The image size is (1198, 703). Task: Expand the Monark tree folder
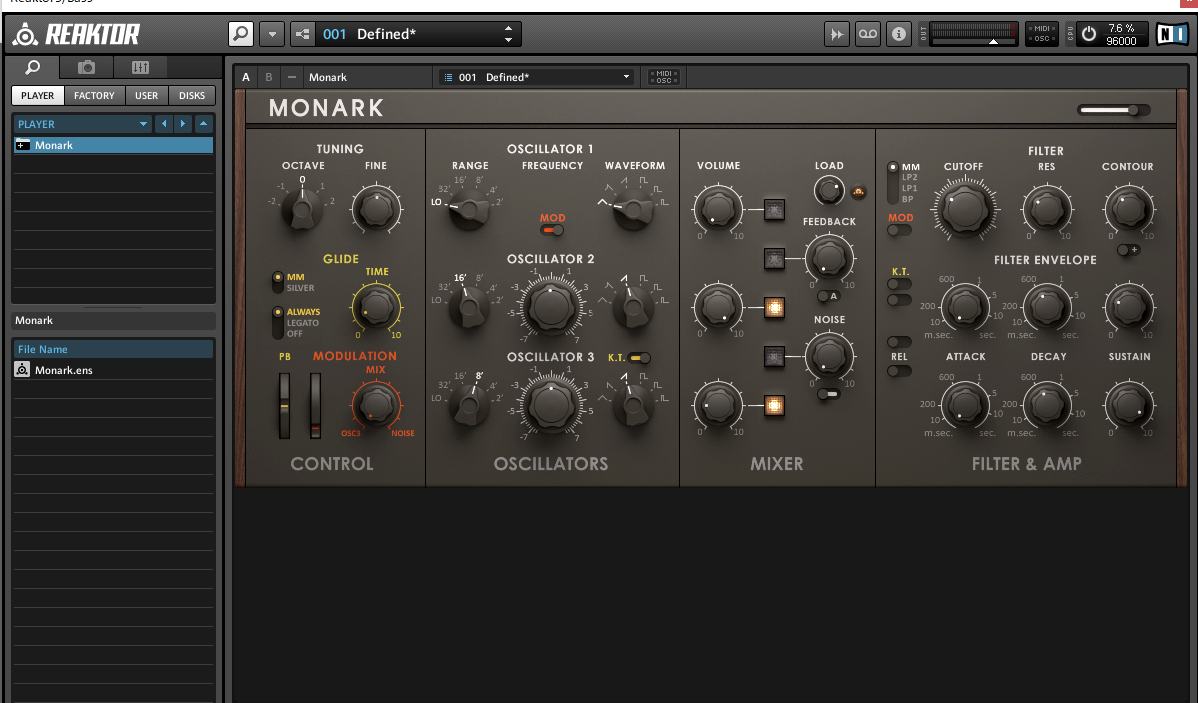coord(23,145)
